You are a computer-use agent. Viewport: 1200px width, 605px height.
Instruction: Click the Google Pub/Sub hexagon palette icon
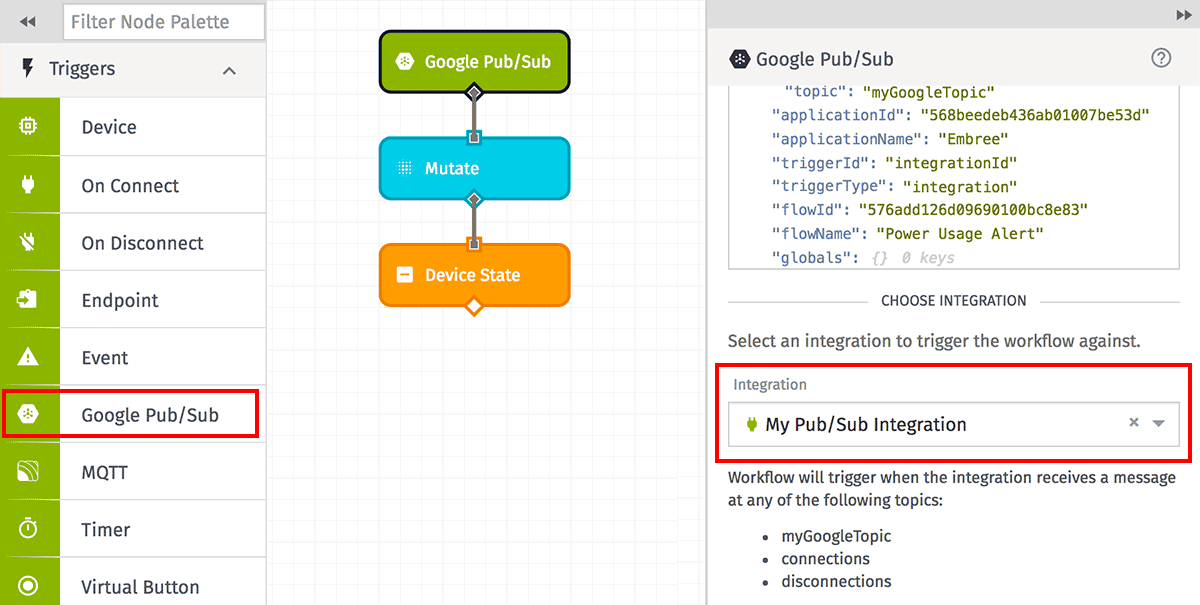28,415
